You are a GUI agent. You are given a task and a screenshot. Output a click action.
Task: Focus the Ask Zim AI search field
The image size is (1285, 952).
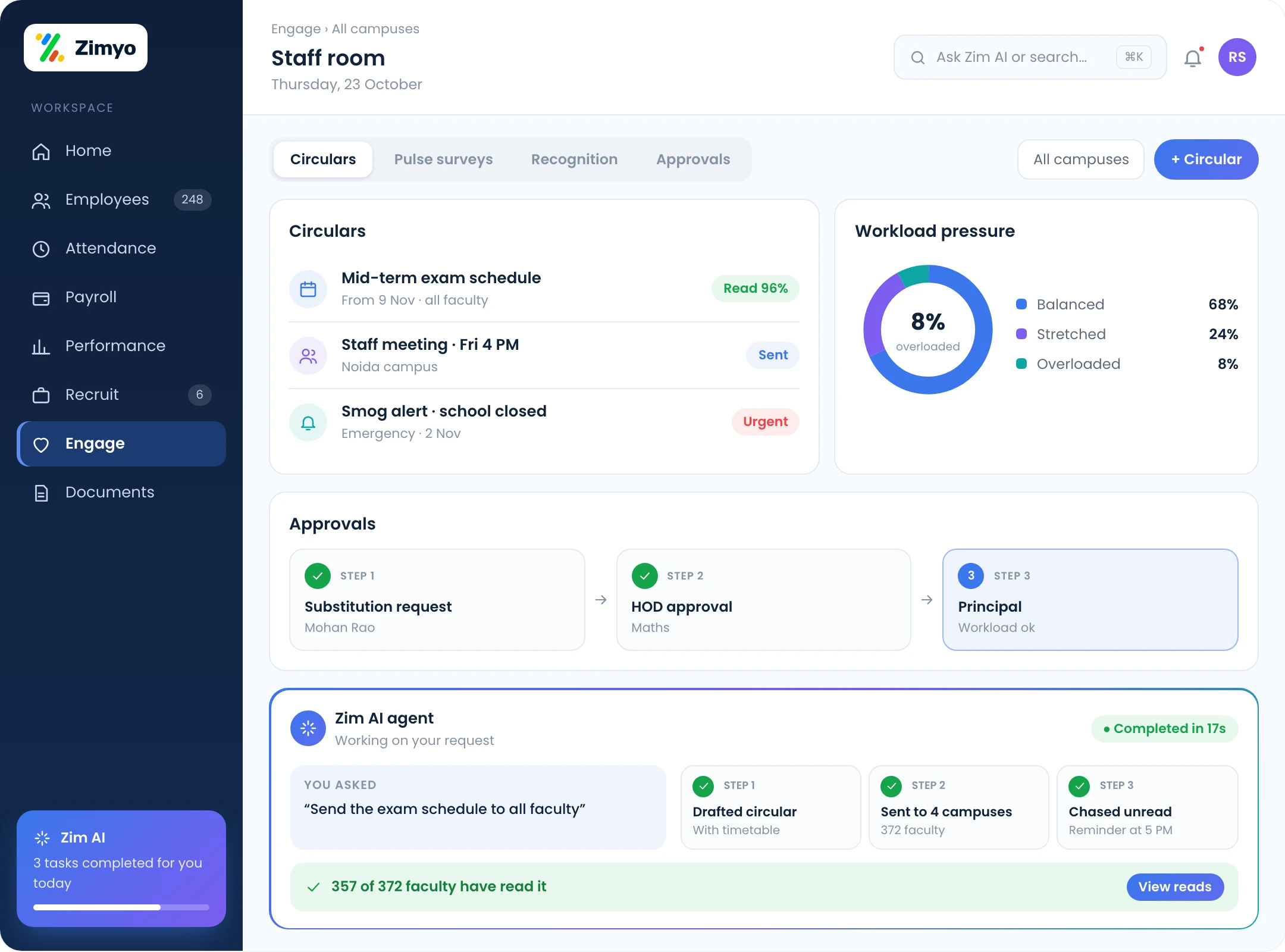pos(1030,57)
